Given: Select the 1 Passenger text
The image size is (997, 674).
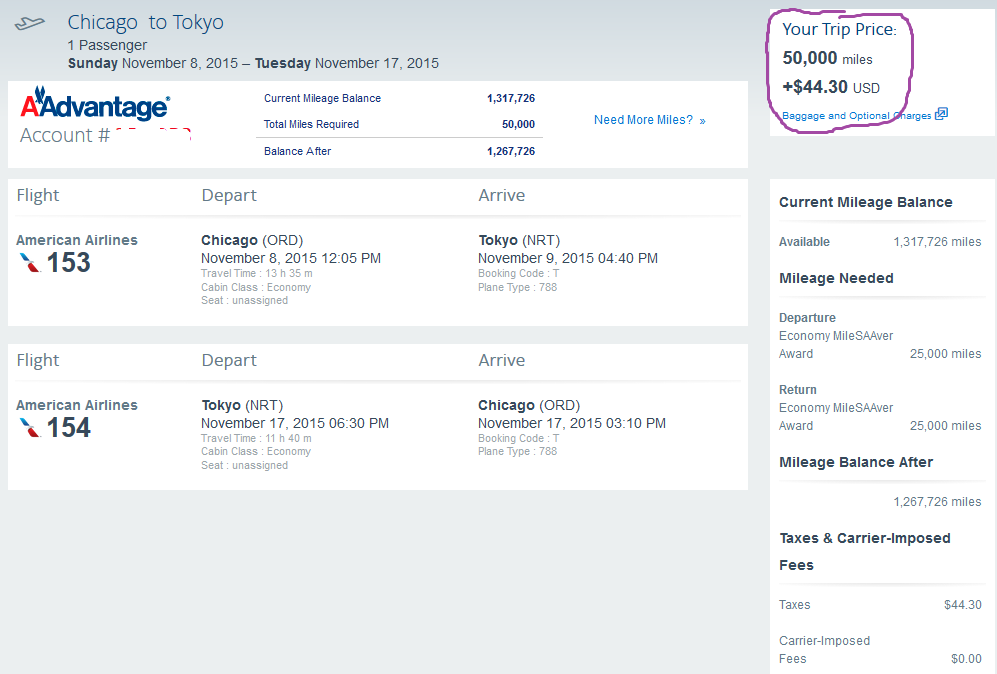Looking at the screenshot, I should (107, 45).
